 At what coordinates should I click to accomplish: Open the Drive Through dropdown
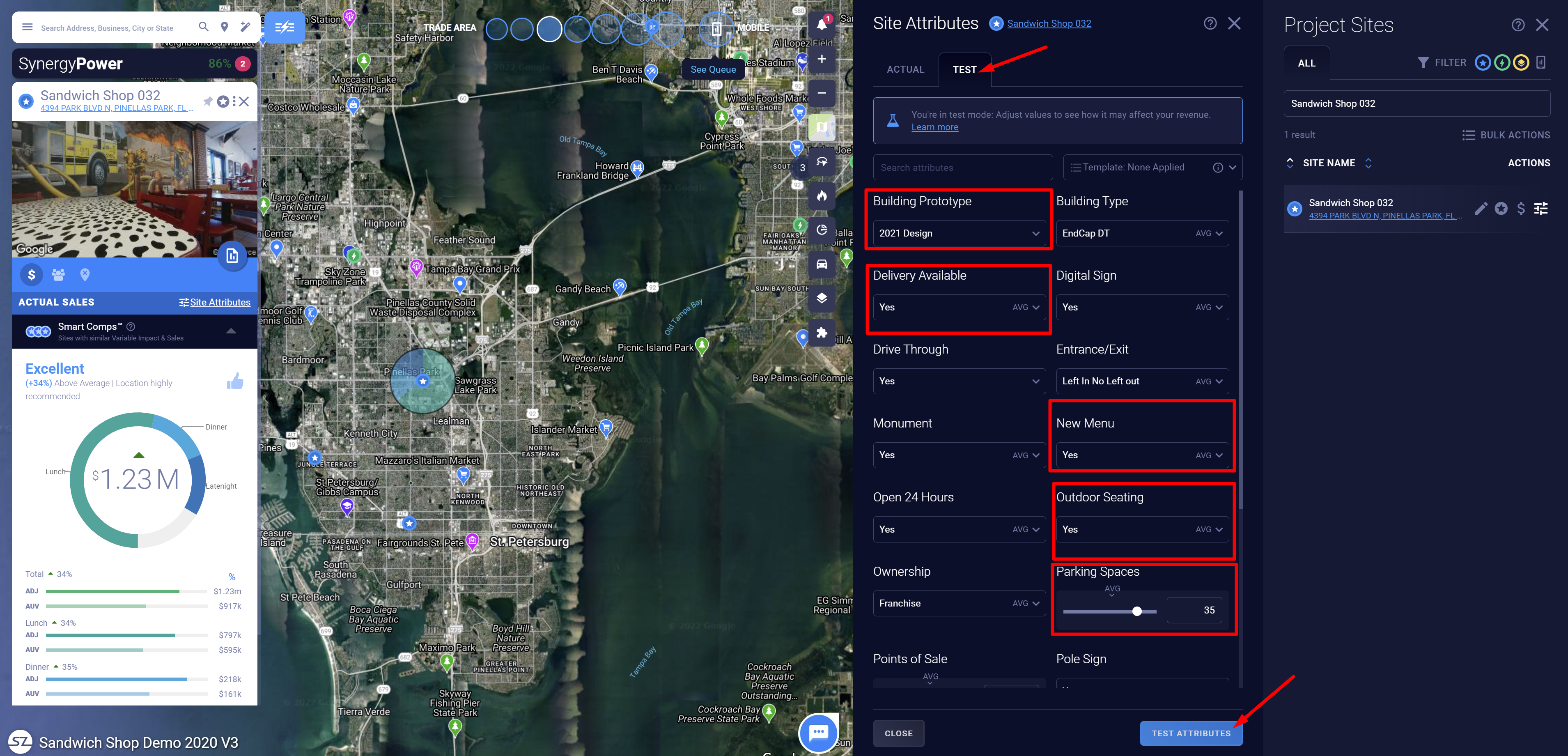(x=959, y=381)
